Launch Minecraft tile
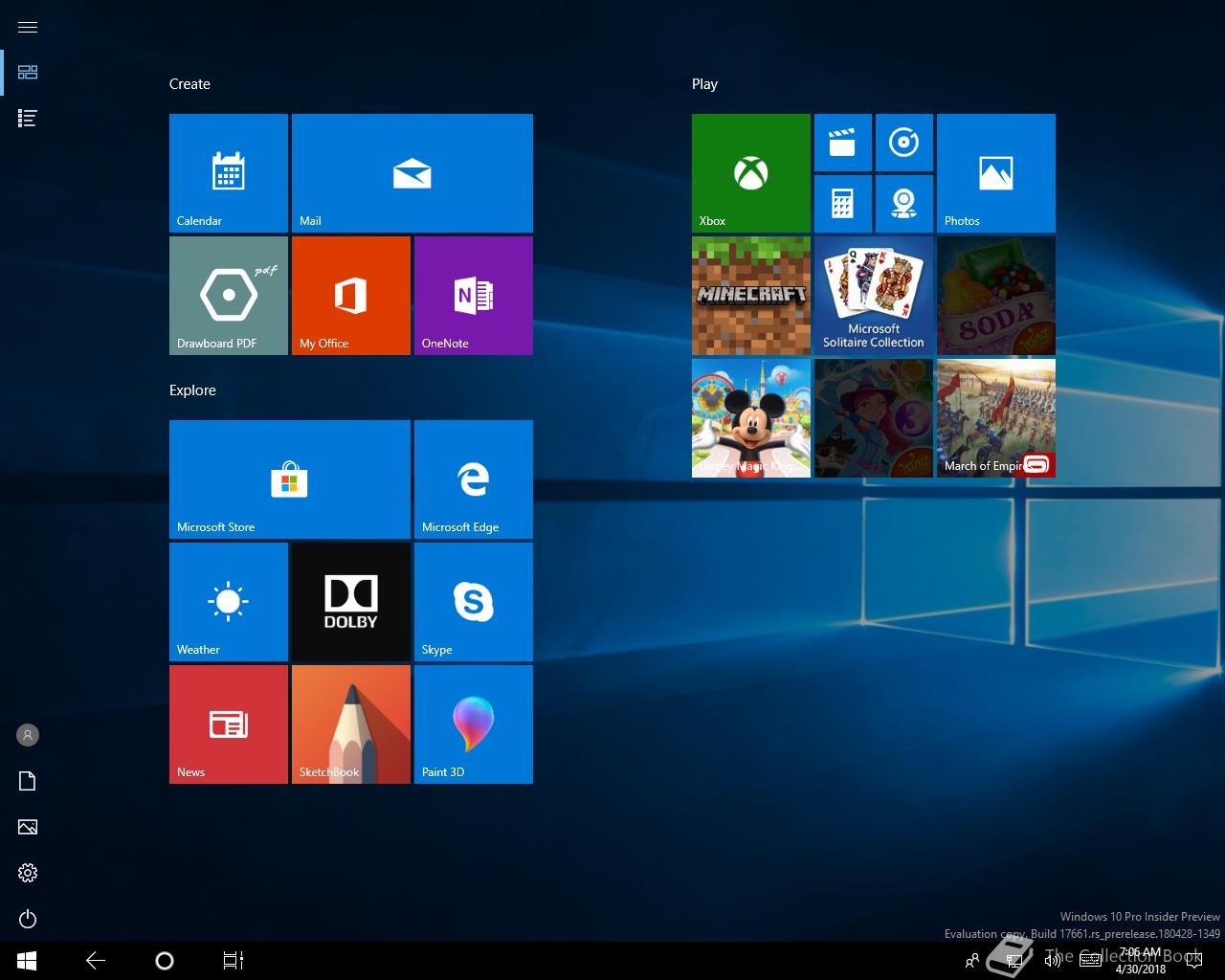The image size is (1225, 980). pos(751,296)
